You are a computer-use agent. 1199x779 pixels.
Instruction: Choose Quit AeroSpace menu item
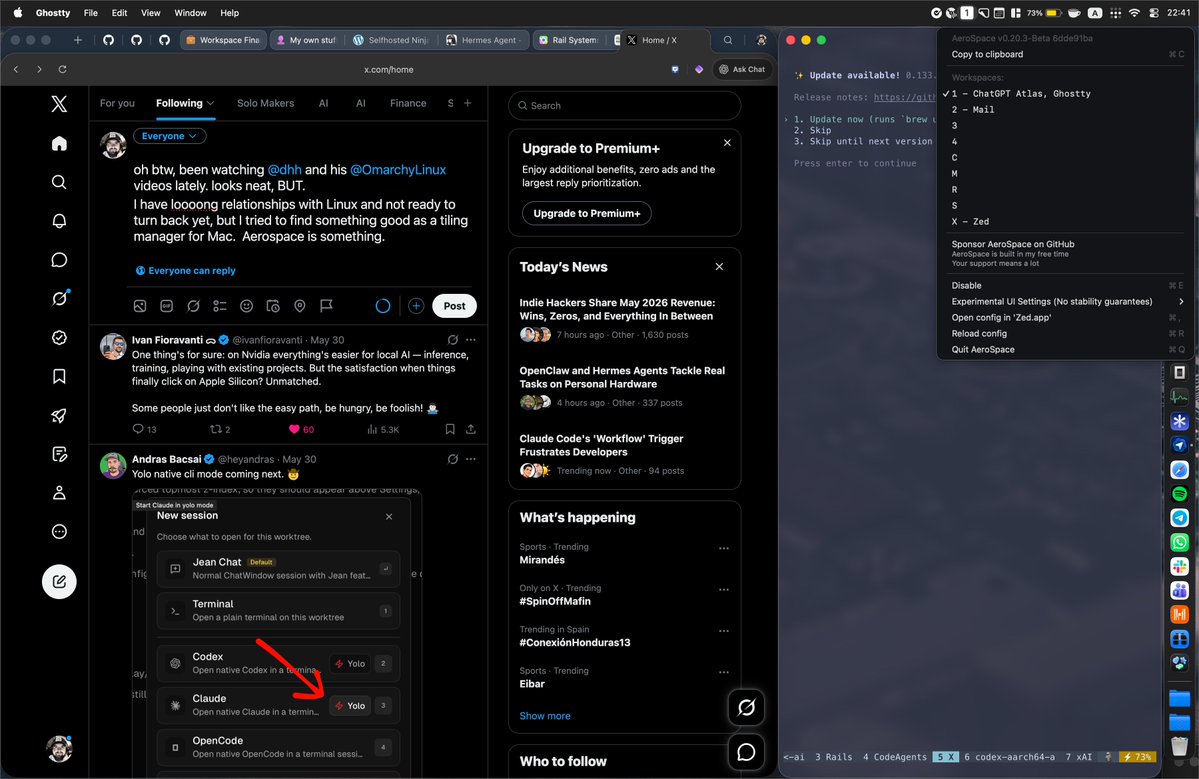click(1064, 349)
